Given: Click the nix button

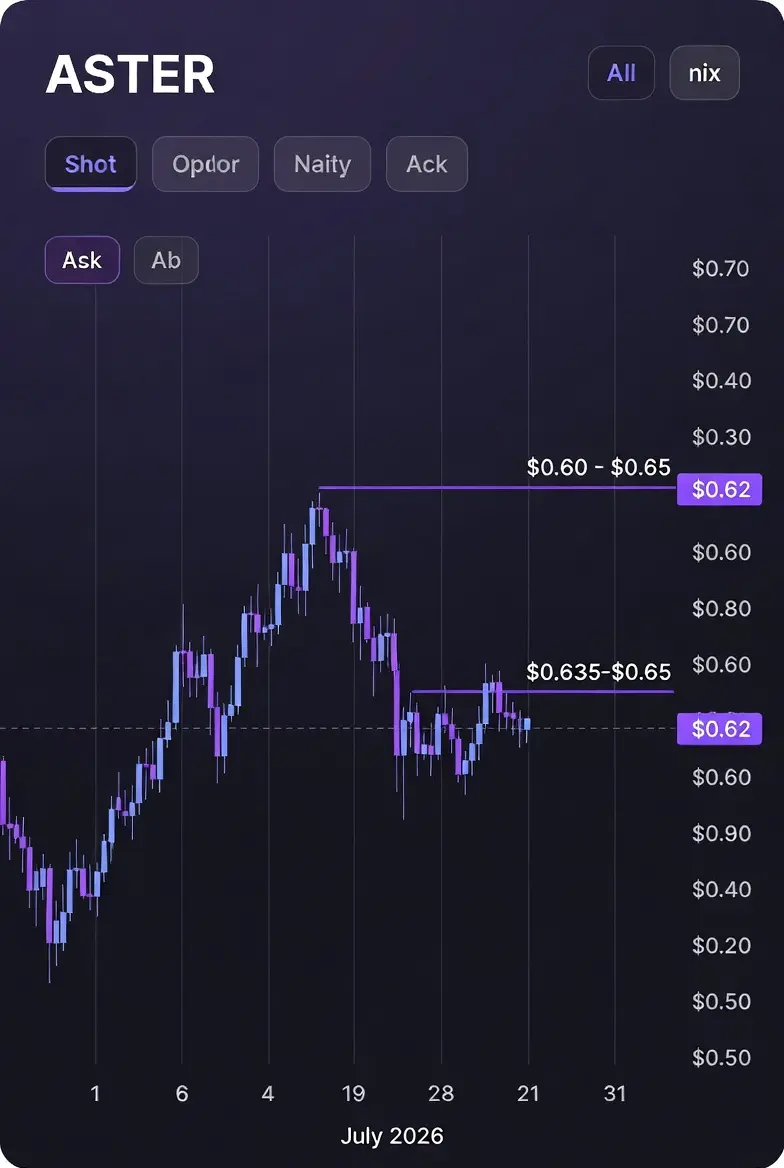Looking at the screenshot, I should click(x=704, y=73).
